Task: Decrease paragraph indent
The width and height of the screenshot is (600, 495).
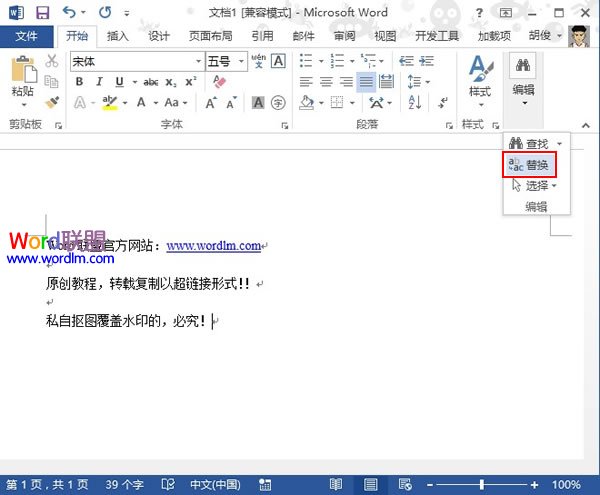Action: (x=406, y=61)
